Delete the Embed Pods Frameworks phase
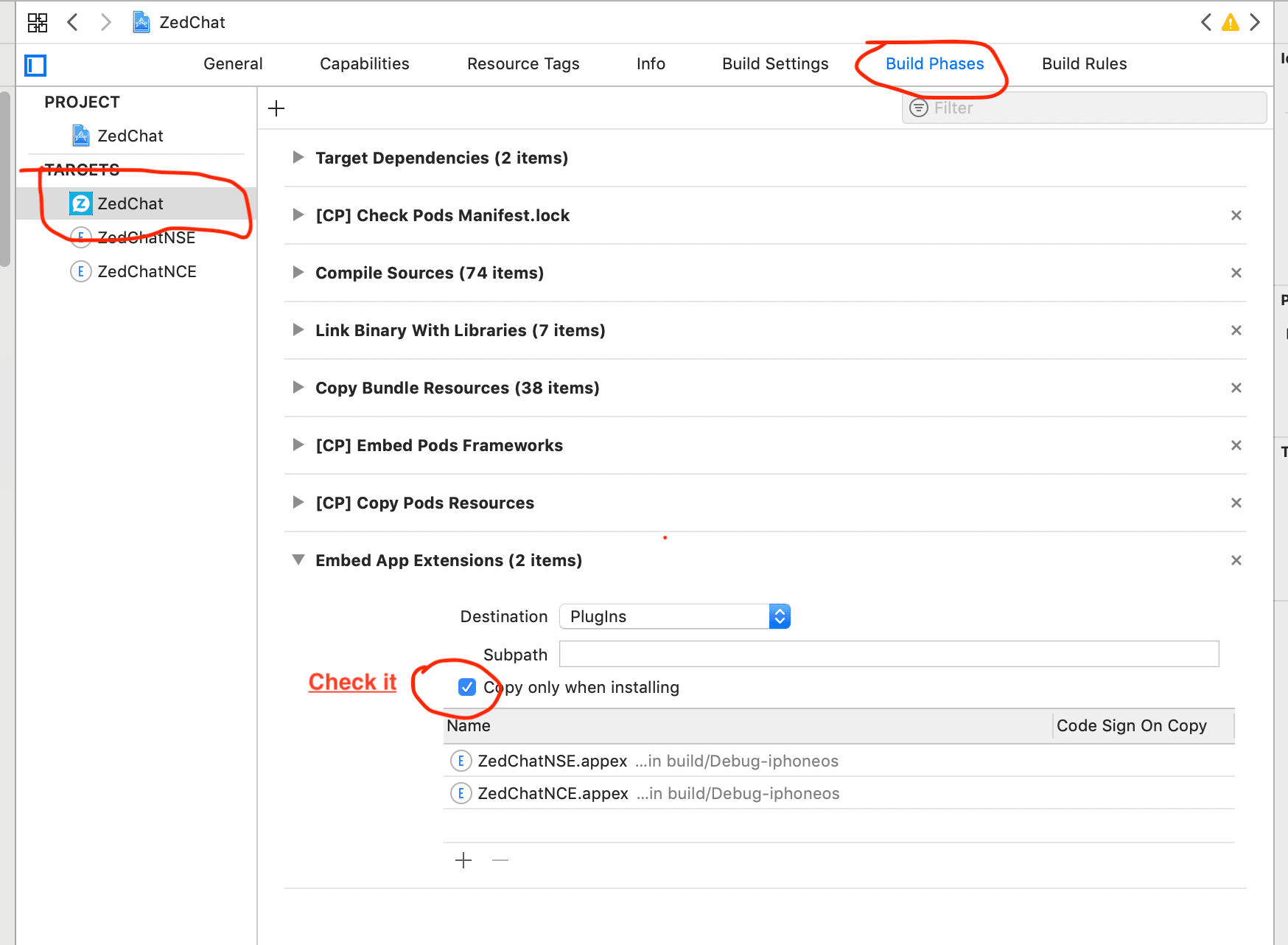Viewport: 1288px width, 945px height. (1236, 445)
